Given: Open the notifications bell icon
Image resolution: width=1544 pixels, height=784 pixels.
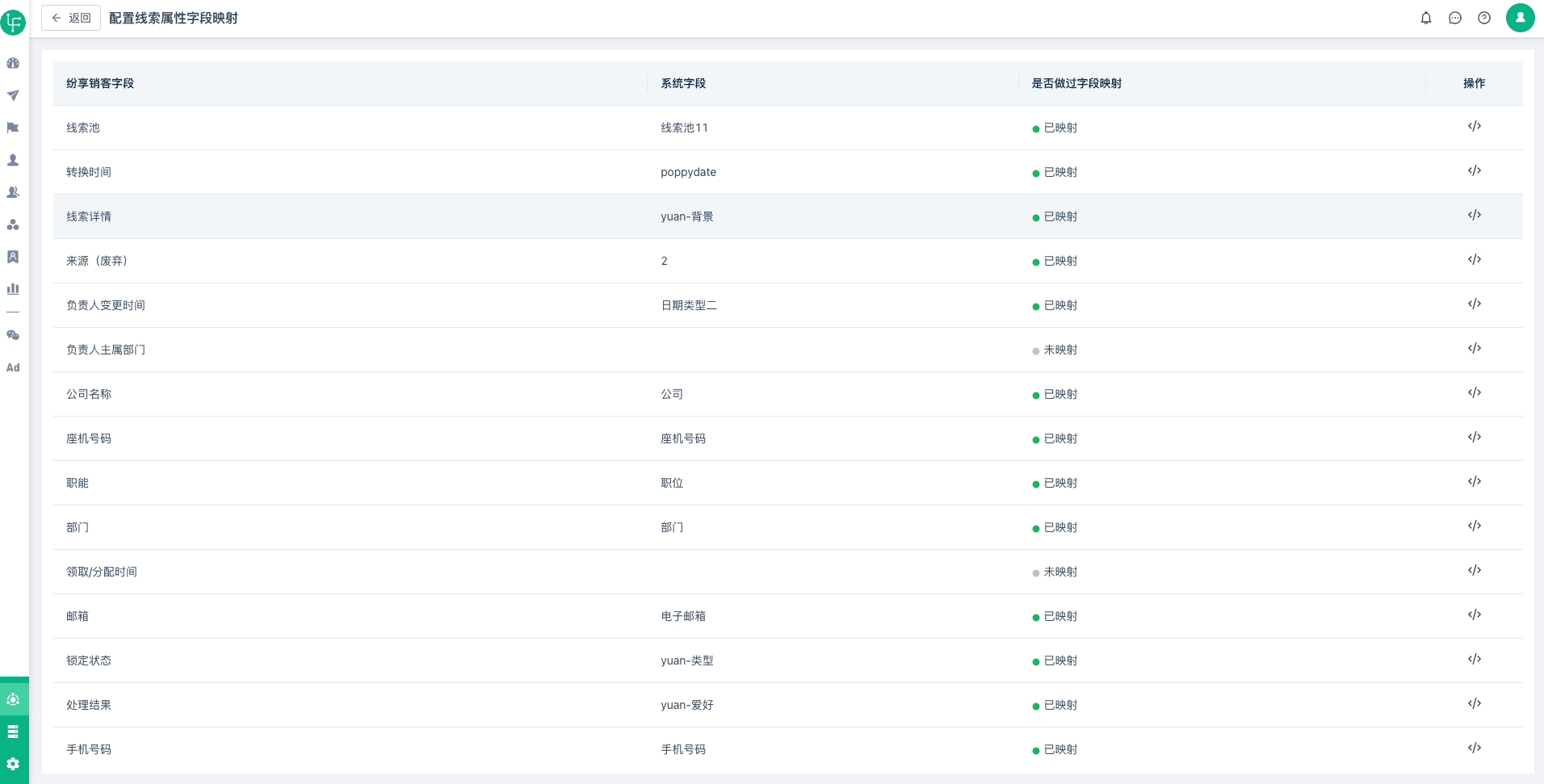Looking at the screenshot, I should click(1426, 18).
